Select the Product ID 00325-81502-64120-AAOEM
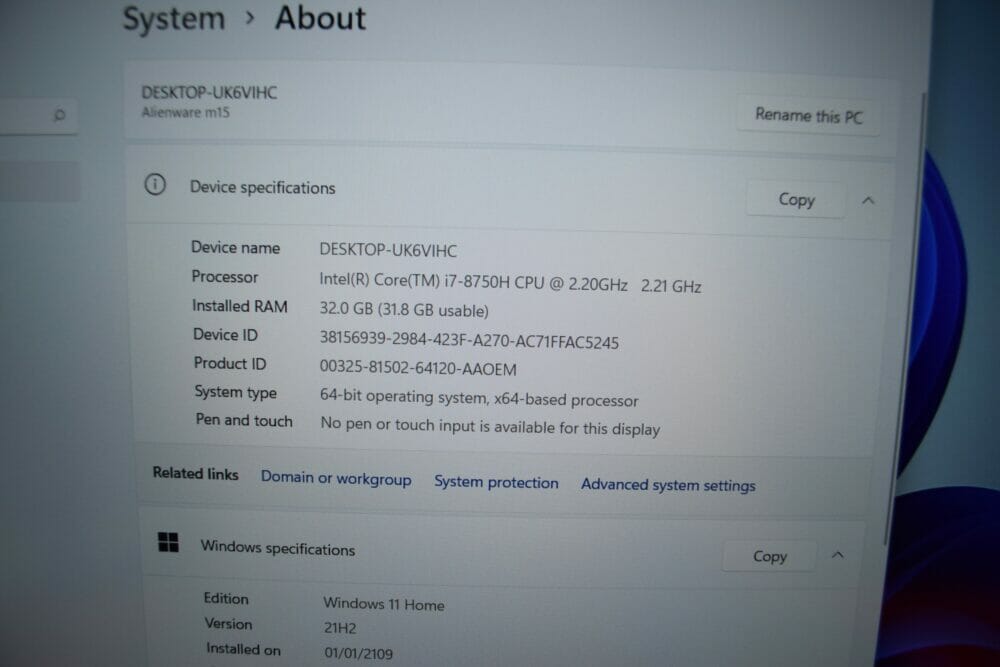The height and width of the screenshot is (667, 1000). [418, 368]
